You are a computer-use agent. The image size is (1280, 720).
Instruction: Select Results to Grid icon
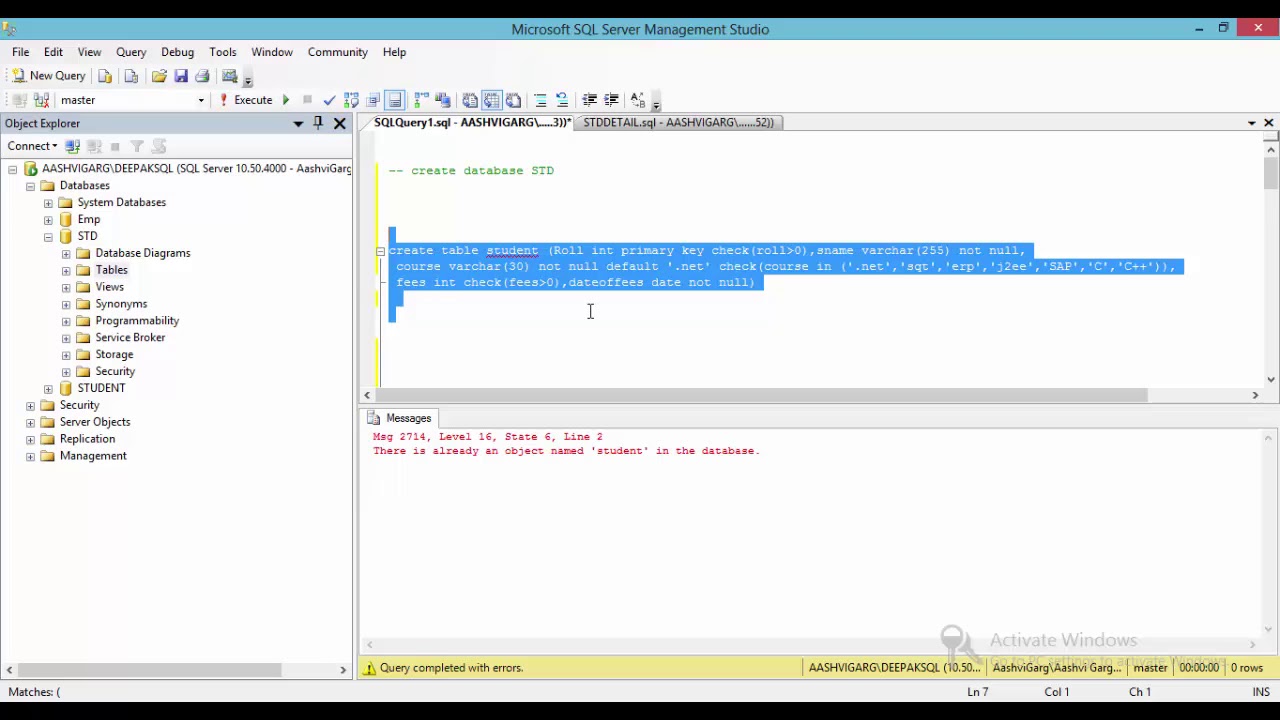point(492,100)
